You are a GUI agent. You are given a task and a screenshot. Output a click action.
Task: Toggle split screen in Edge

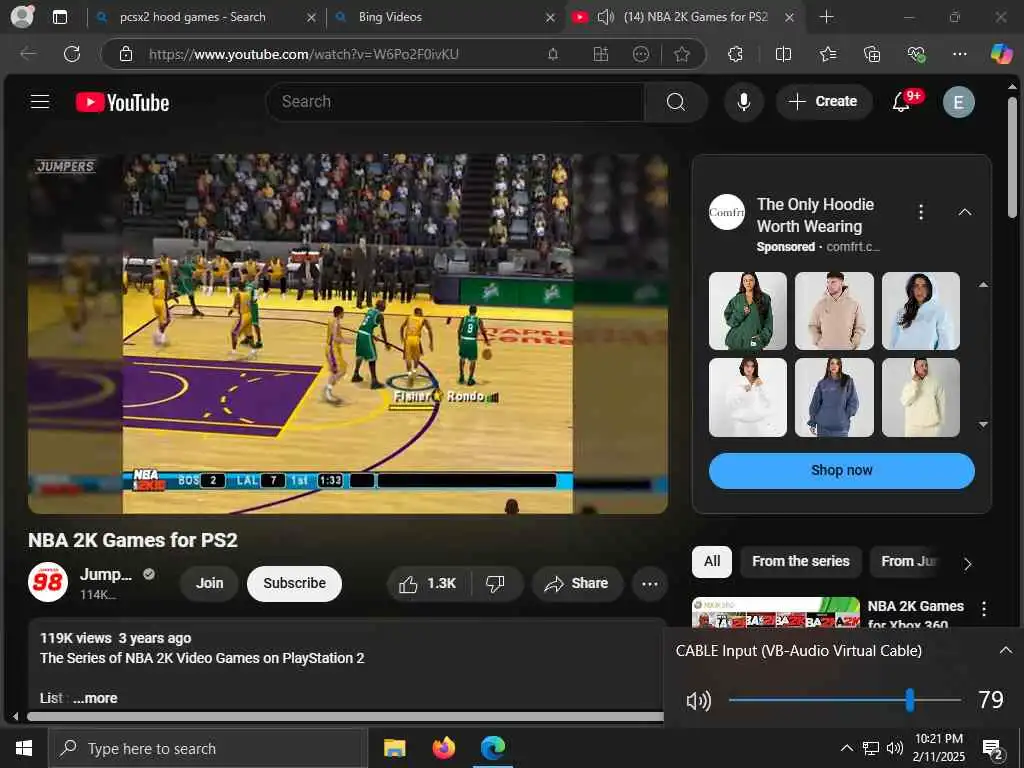click(x=783, y=54)
